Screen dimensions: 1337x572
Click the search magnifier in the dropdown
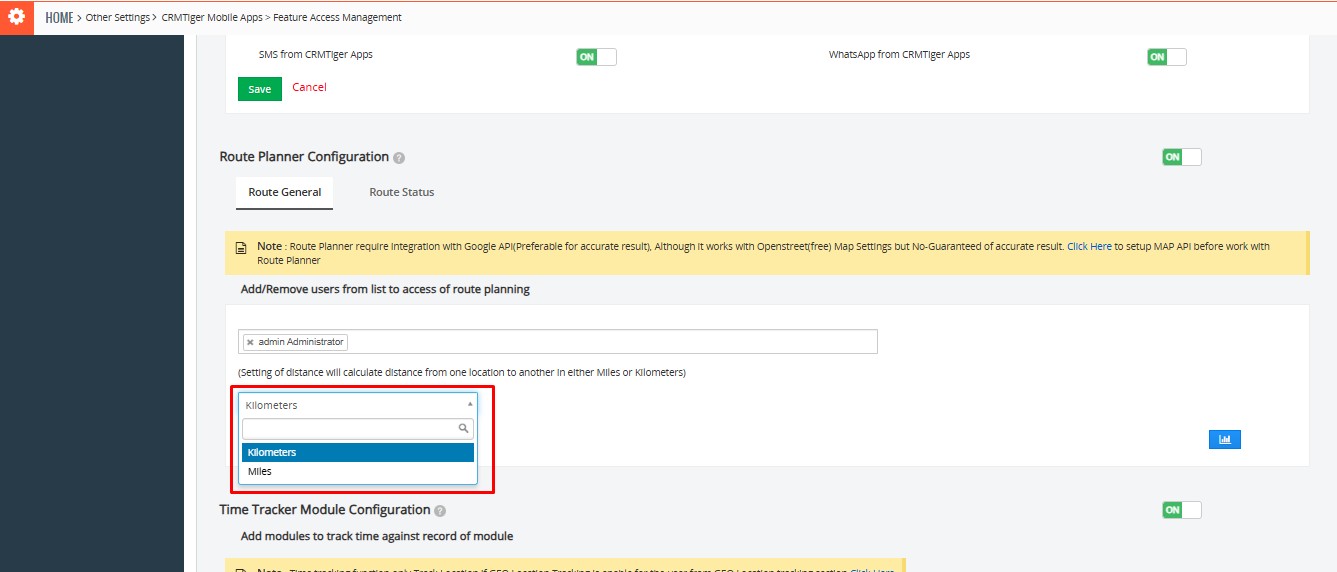(x=463, y=428)
